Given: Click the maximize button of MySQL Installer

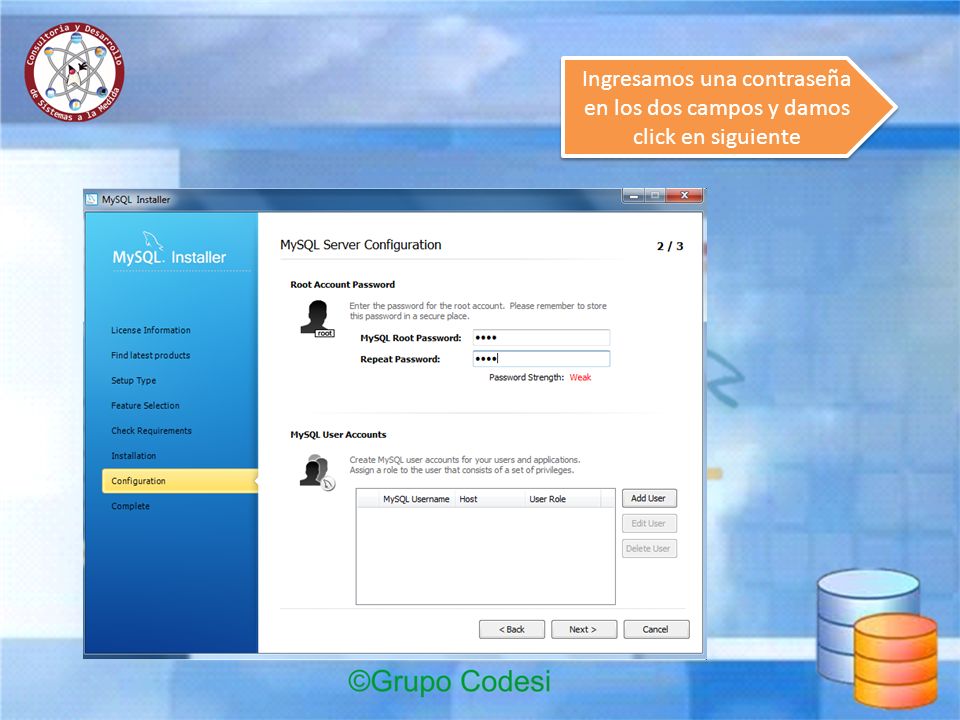Looking at the screenshot, I should coord(655,195).
